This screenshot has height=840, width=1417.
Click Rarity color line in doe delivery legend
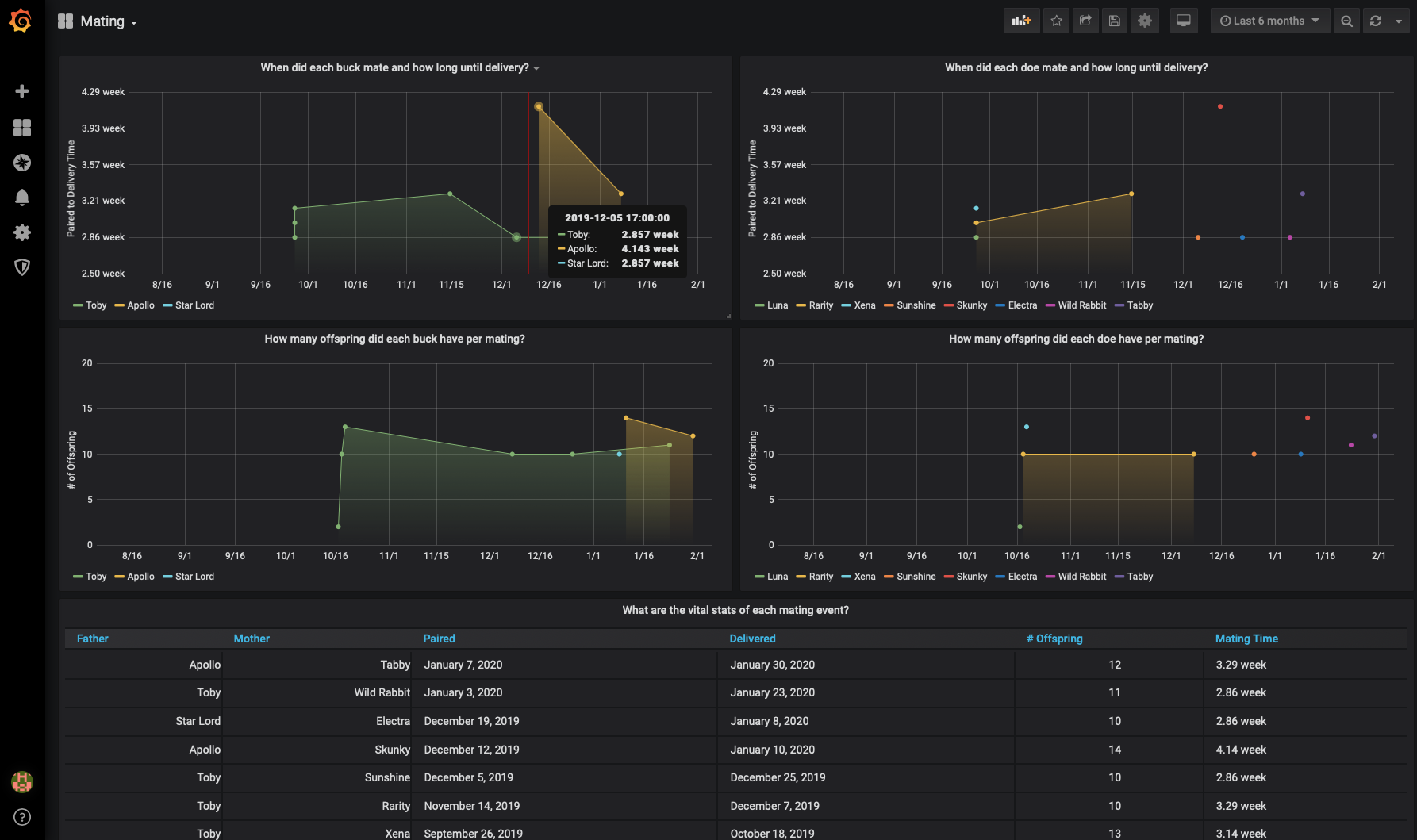[x=801, y=305]
